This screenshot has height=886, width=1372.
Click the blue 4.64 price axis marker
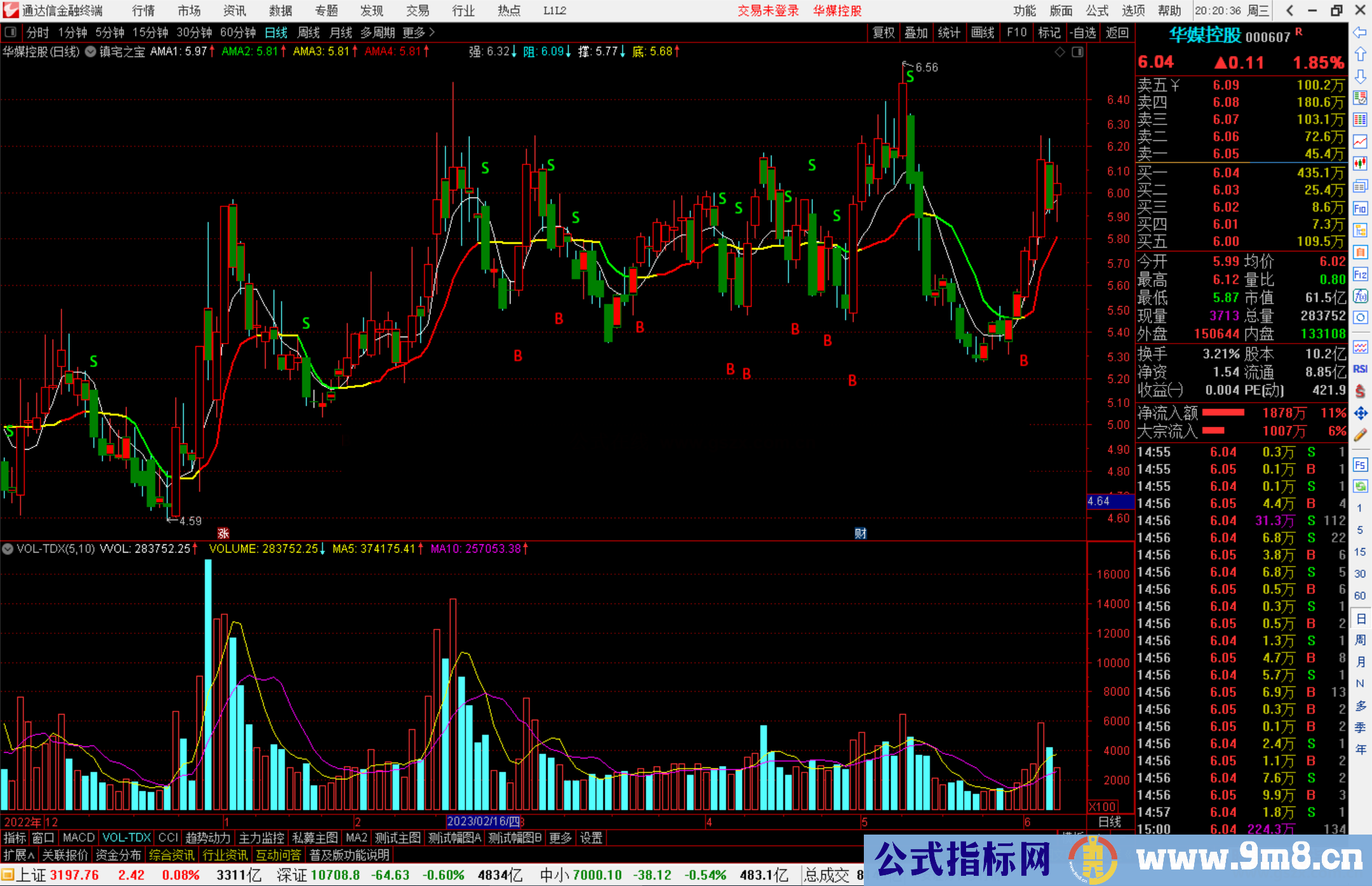[1109, 501]
